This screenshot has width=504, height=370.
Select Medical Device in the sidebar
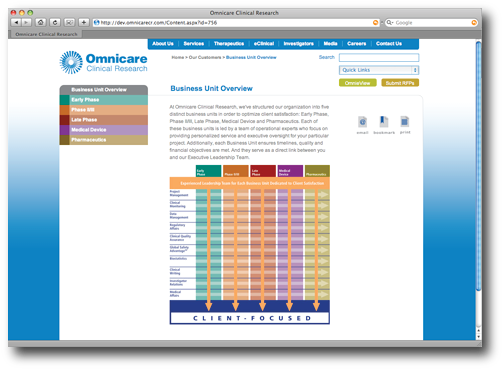click(104, 130)
